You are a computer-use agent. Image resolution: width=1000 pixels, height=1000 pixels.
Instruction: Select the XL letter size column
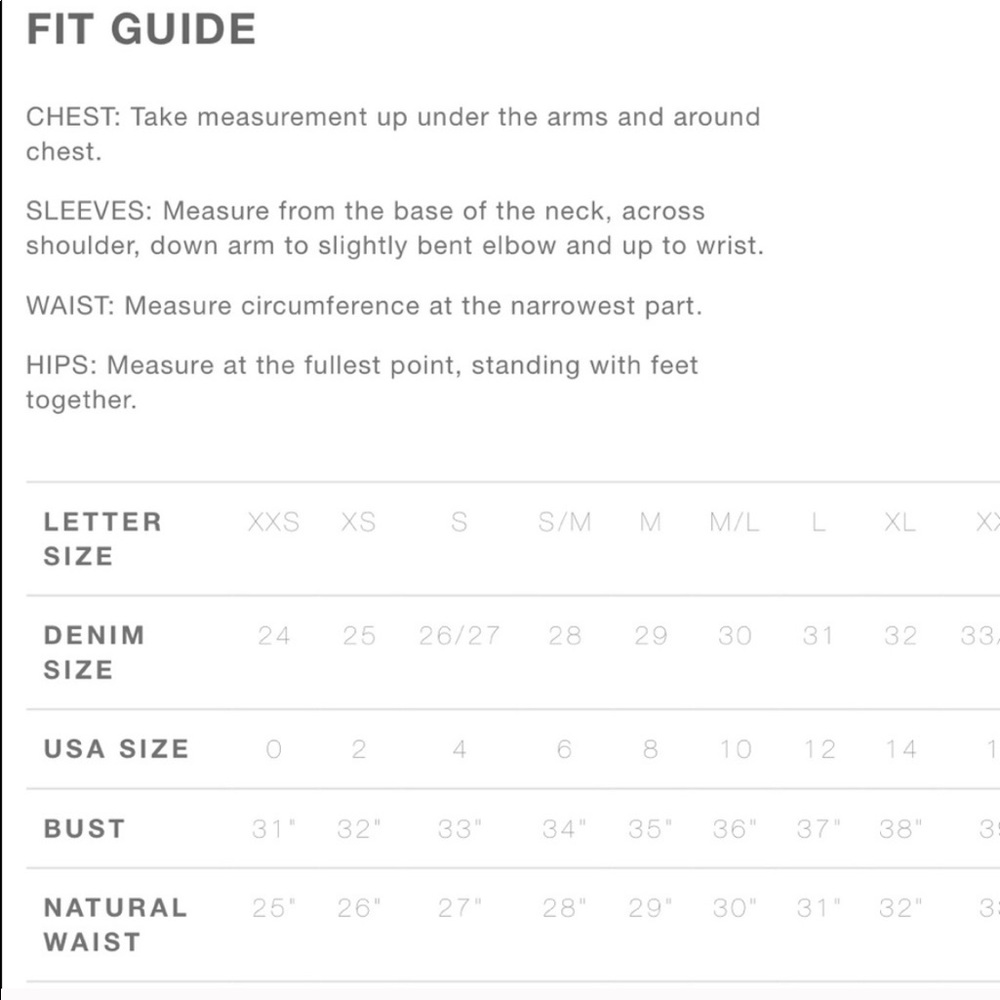(900, 522)
